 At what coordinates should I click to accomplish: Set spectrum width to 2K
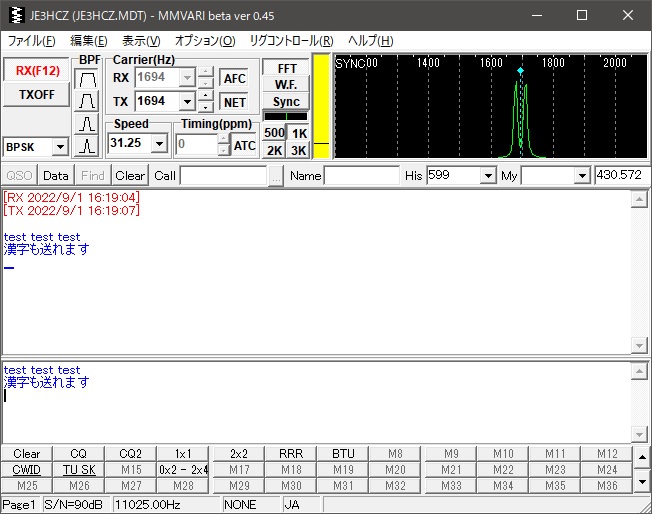point(274,150)
